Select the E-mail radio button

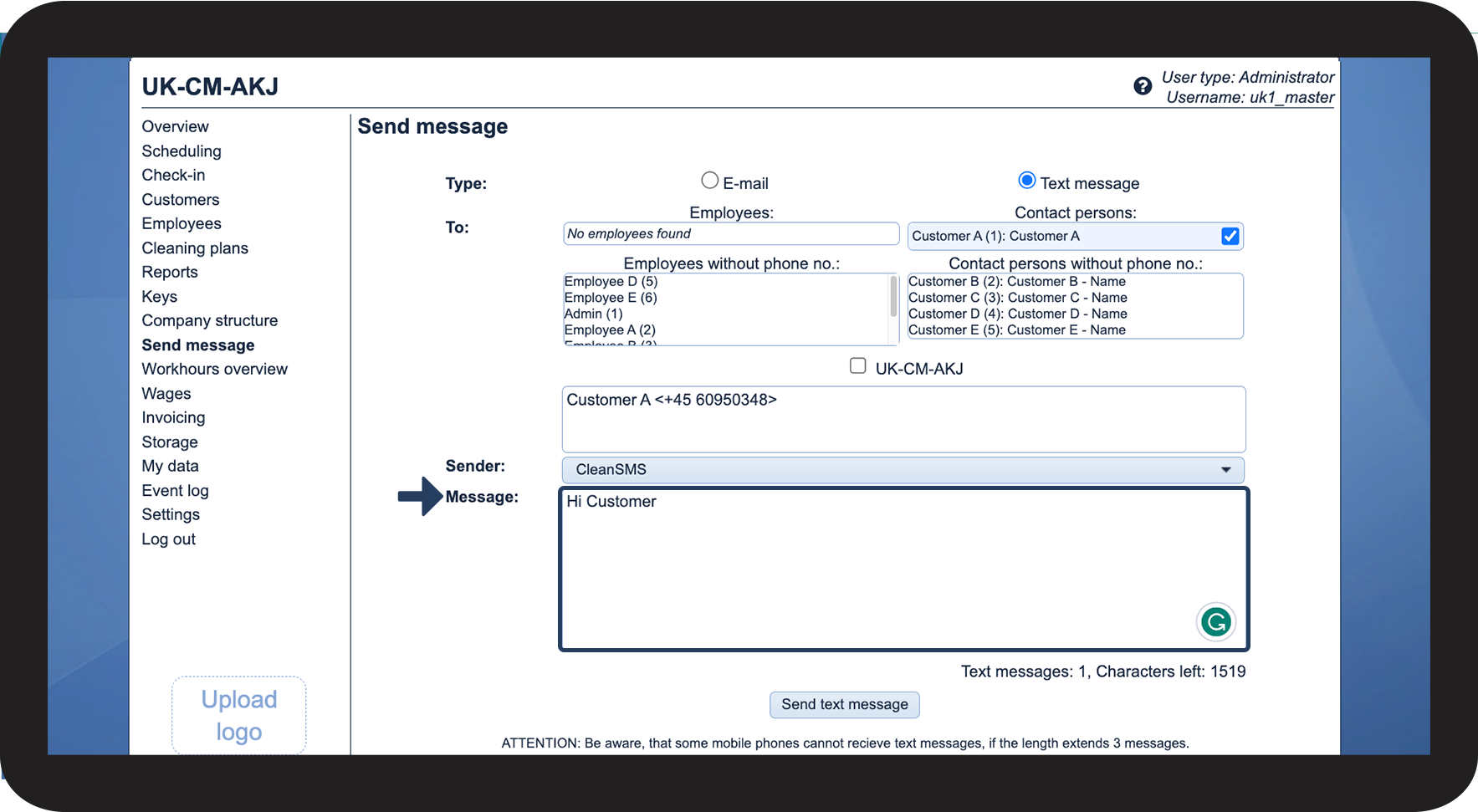(709, 181)
